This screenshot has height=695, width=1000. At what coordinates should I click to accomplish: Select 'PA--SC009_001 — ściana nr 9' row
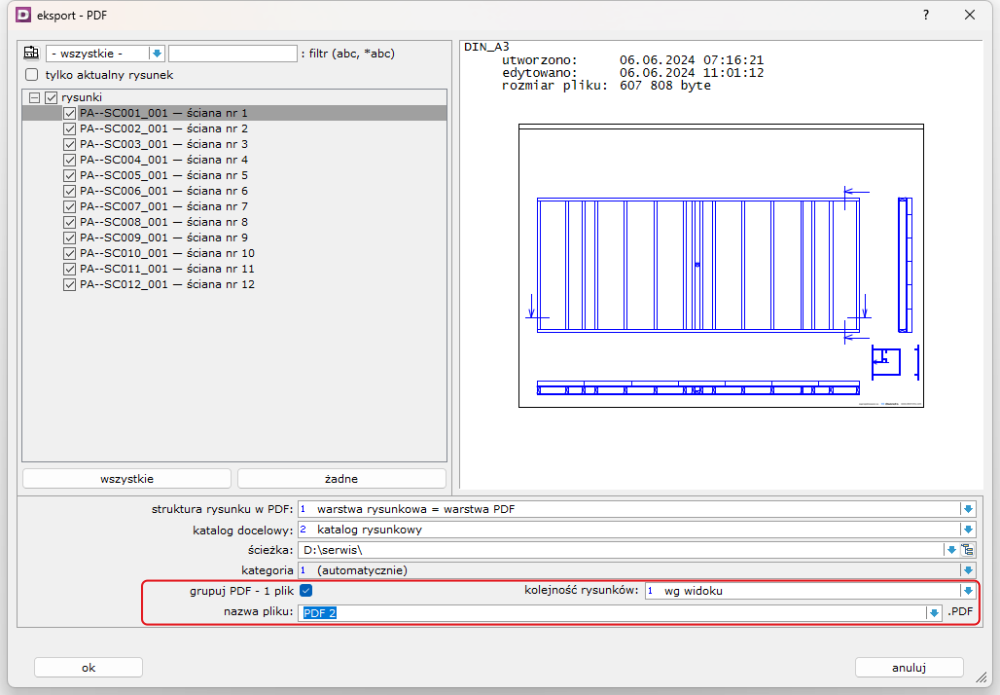235,238
